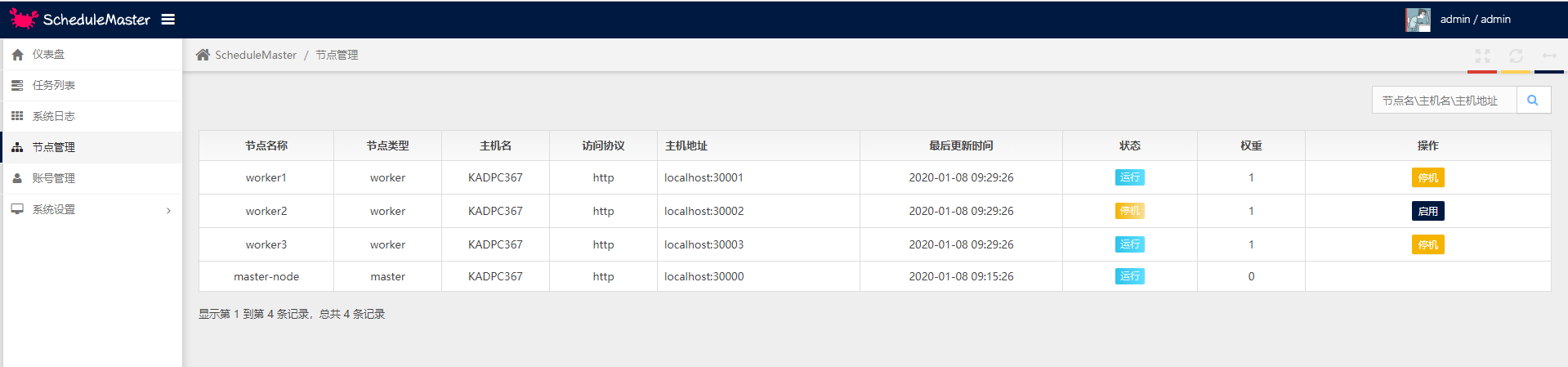1568x367 pixels.
Task: Open 仪表盘 dashboard in sidebar
Action: coord(48,55)
